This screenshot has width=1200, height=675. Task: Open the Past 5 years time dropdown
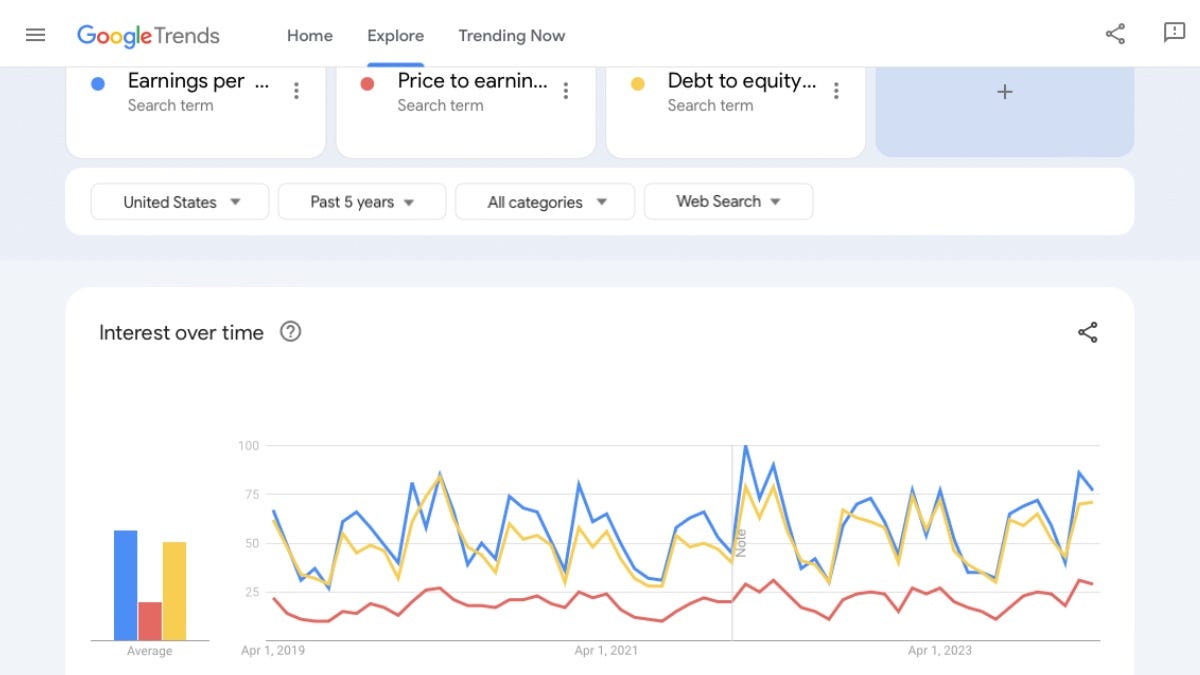[361, 202]
